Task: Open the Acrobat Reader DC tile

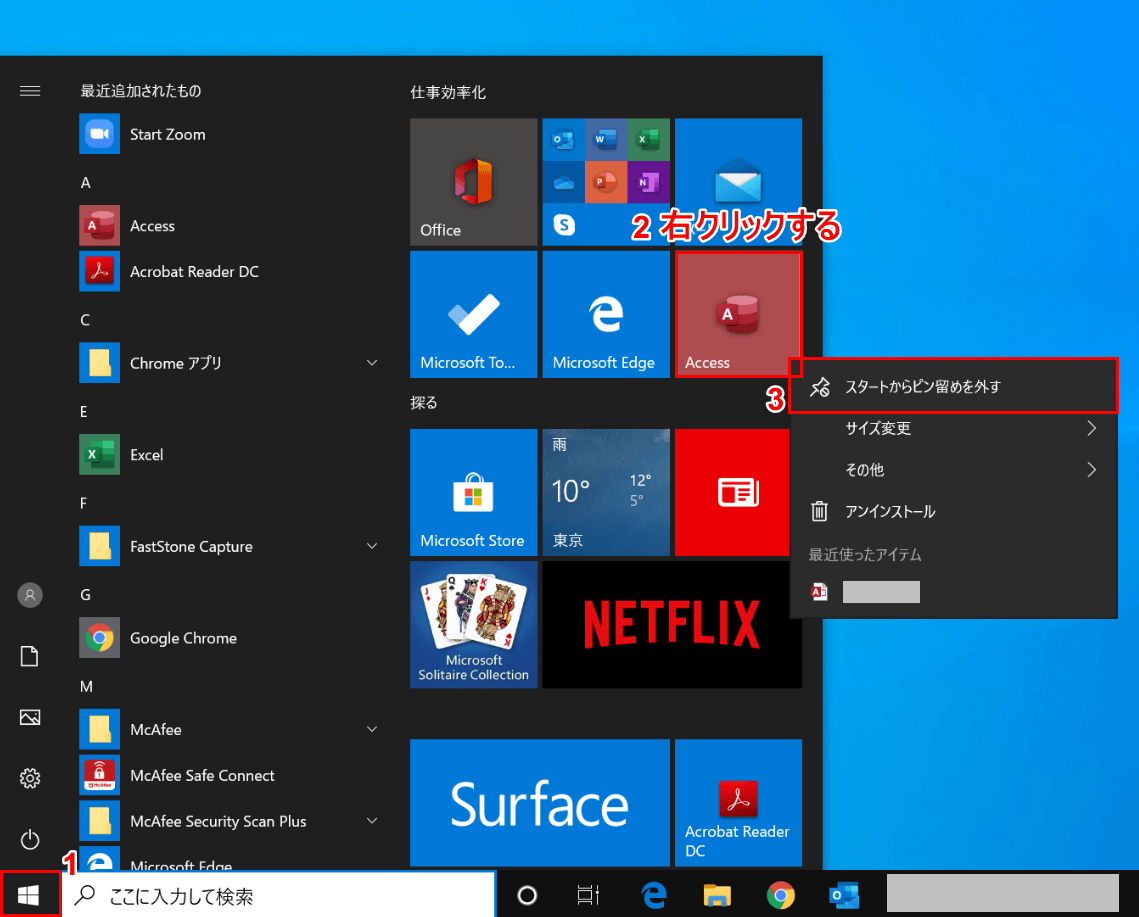Action: click(x=738, y=802)
